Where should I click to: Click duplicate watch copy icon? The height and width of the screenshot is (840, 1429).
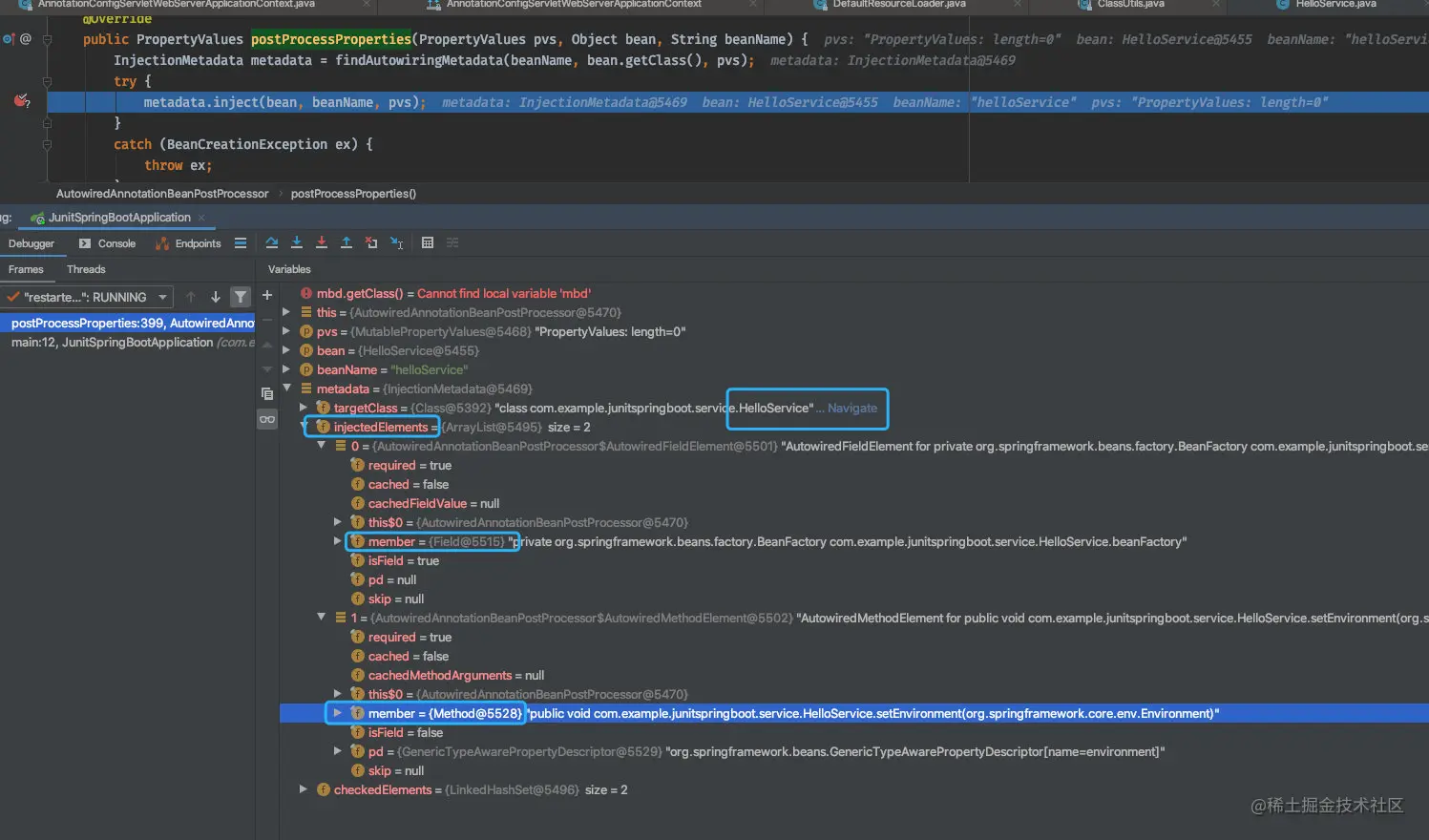pos(267,393)
